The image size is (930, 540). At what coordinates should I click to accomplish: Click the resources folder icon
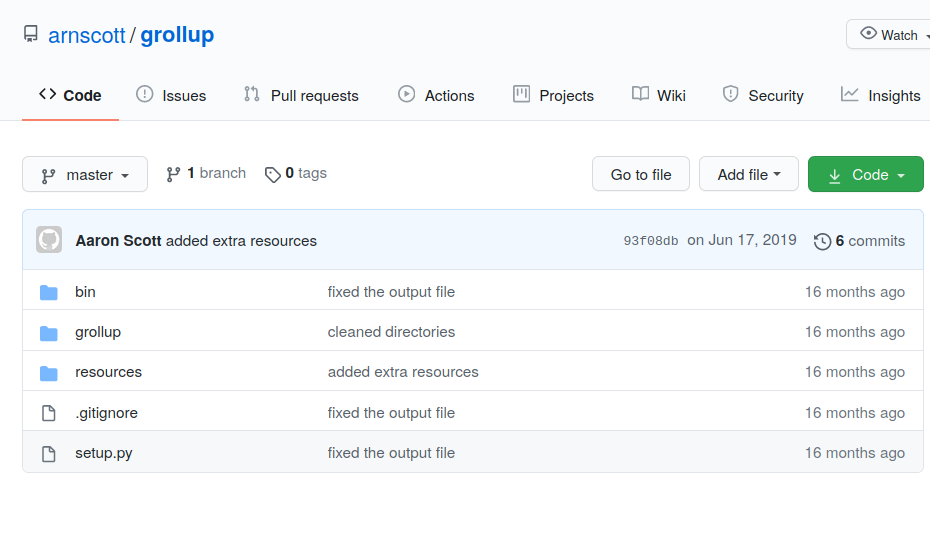[x=49, y=373]
